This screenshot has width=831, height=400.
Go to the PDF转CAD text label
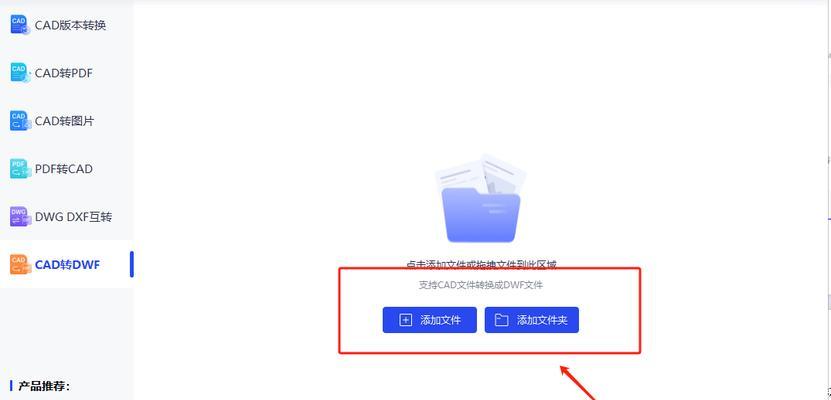[64, 169]
